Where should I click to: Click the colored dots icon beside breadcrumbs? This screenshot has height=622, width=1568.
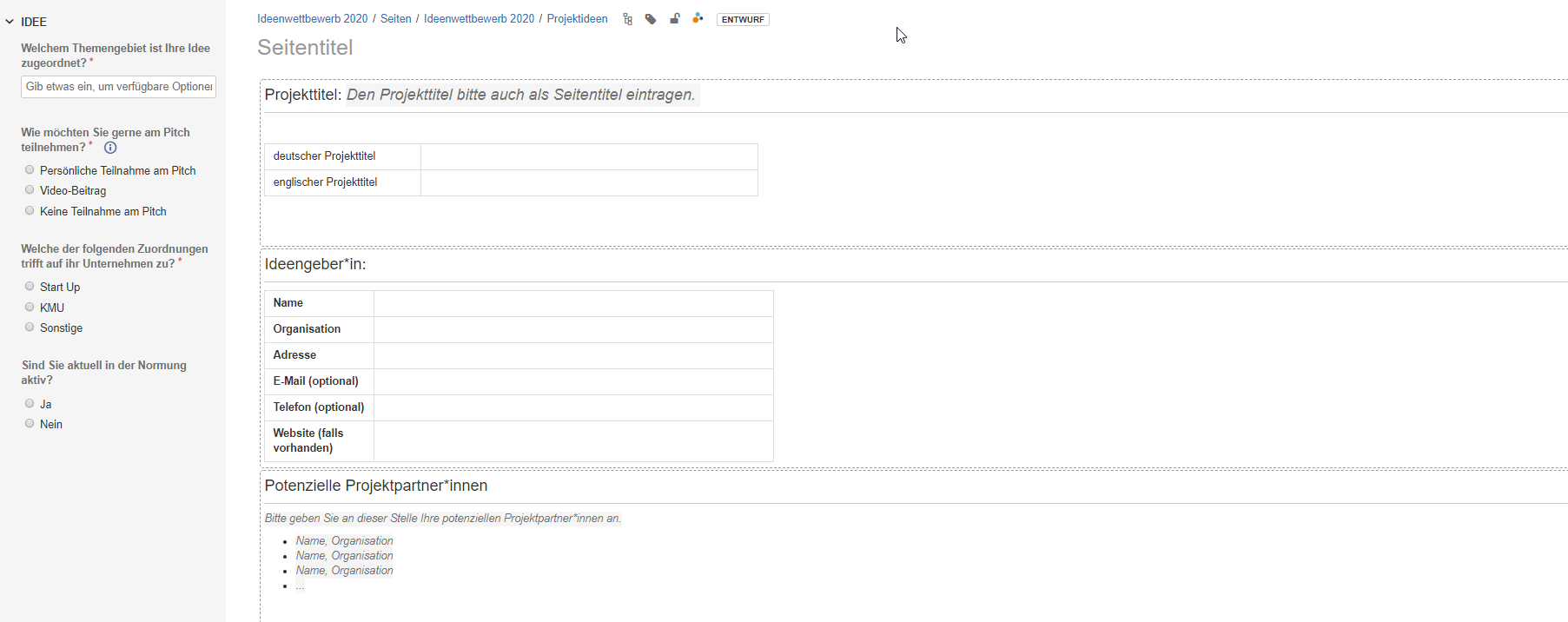coord(698,18)
